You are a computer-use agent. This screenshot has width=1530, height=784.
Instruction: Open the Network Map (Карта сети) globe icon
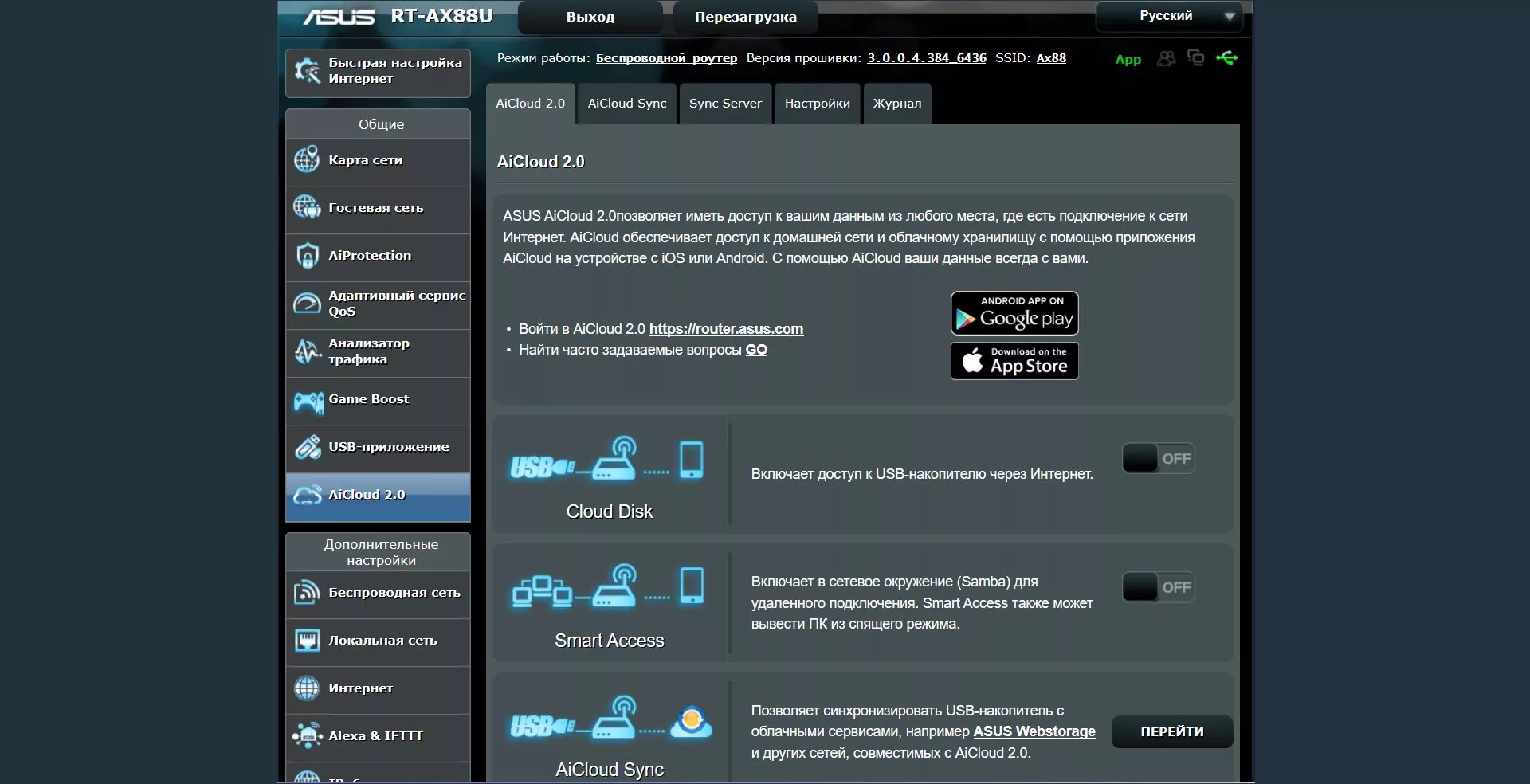(307, 159)
